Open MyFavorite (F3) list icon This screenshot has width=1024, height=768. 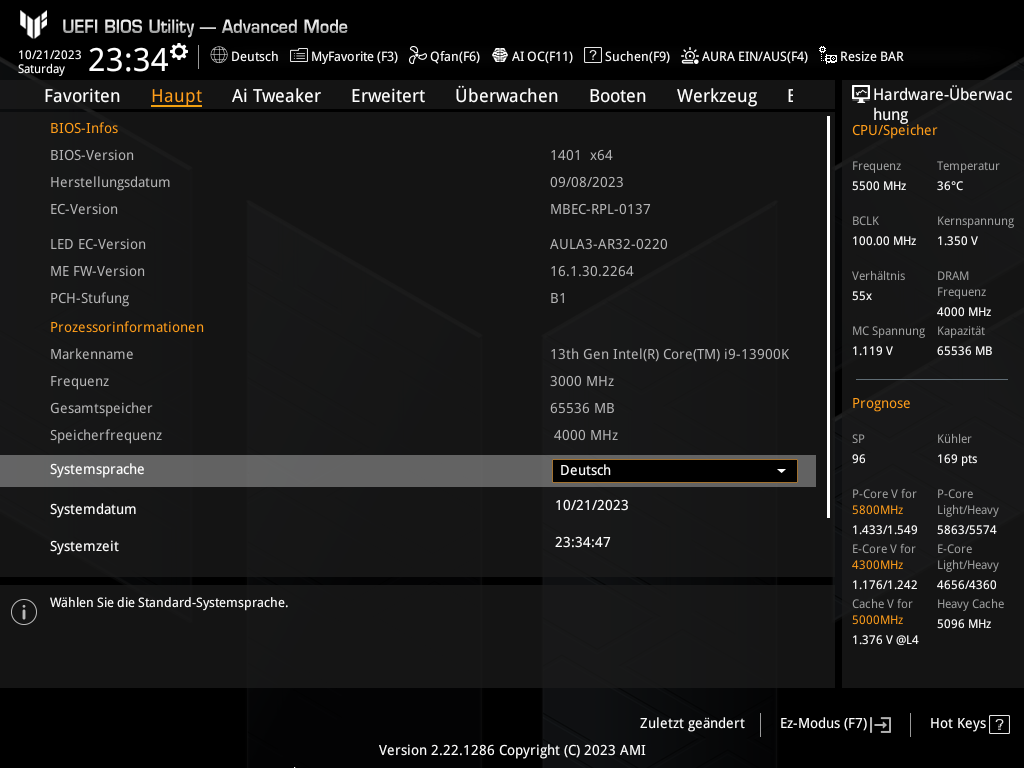(299, 56)
